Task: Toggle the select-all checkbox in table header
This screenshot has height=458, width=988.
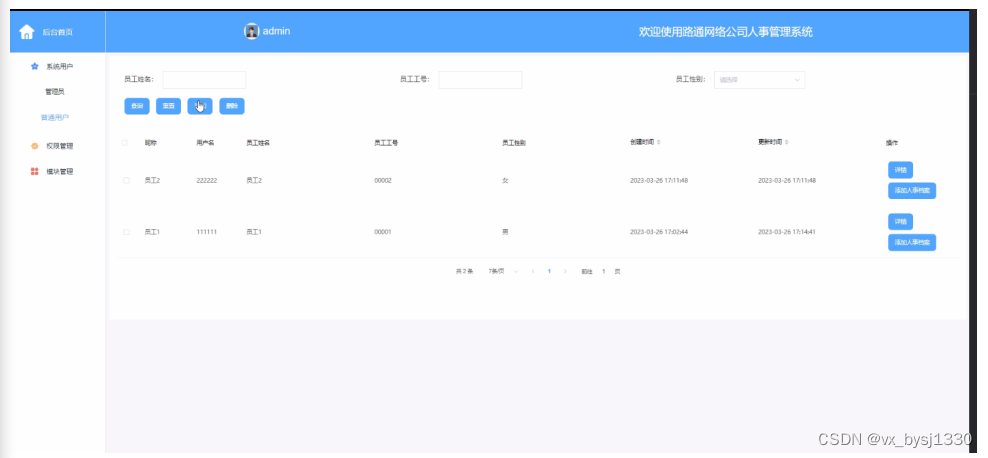Action: [125, 142]
